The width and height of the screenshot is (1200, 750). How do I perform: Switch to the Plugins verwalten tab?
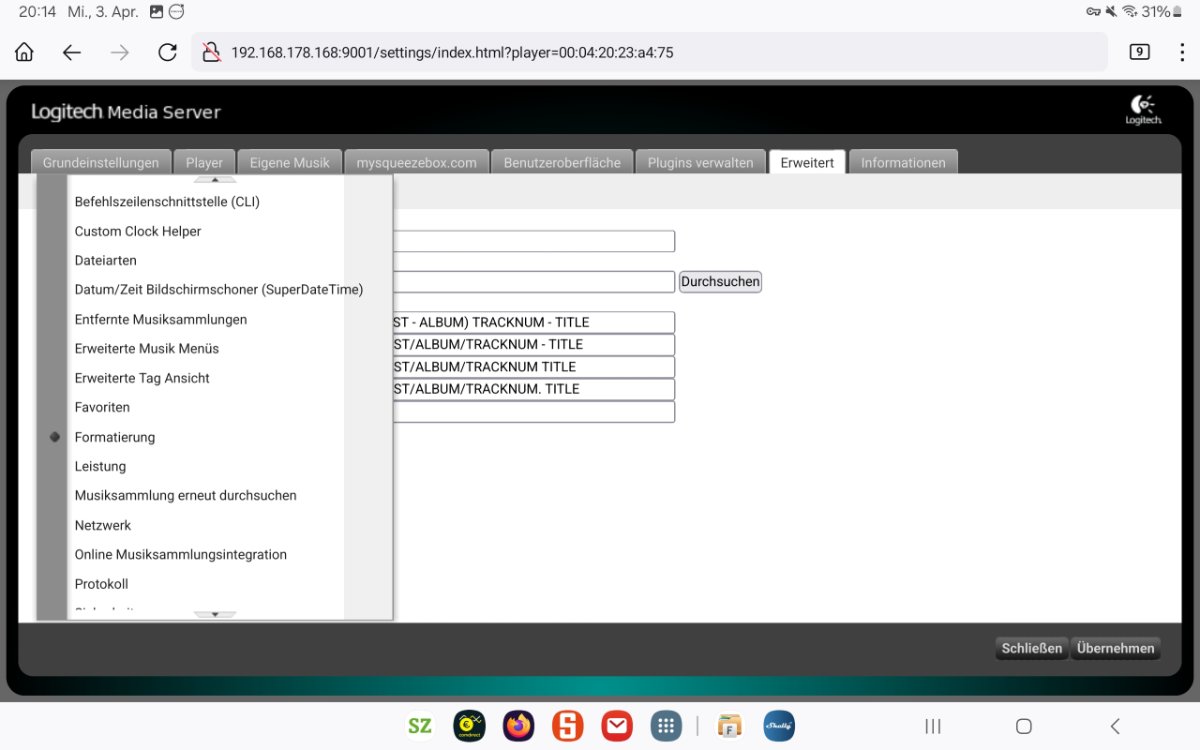pos(700,163)
